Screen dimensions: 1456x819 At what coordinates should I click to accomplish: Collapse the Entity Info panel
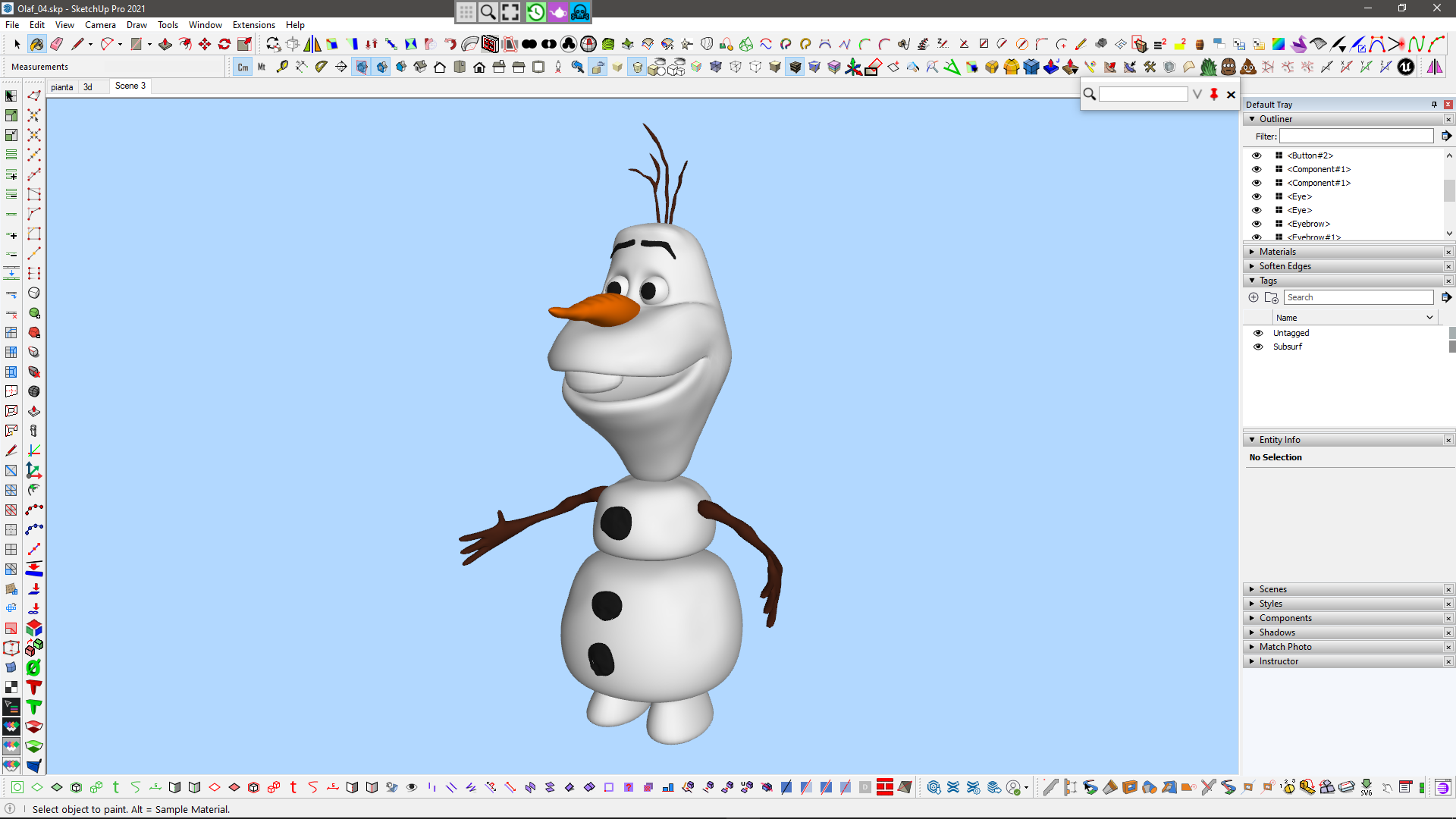(1252, 440)
